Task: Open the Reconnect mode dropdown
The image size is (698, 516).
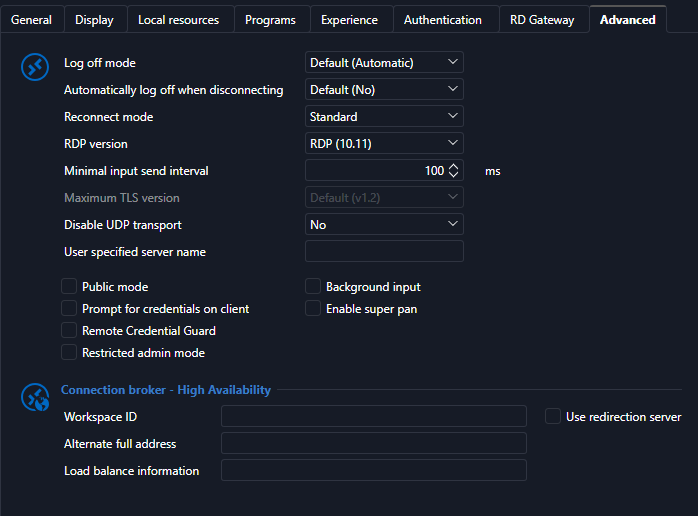Action: tap(384, 117)
